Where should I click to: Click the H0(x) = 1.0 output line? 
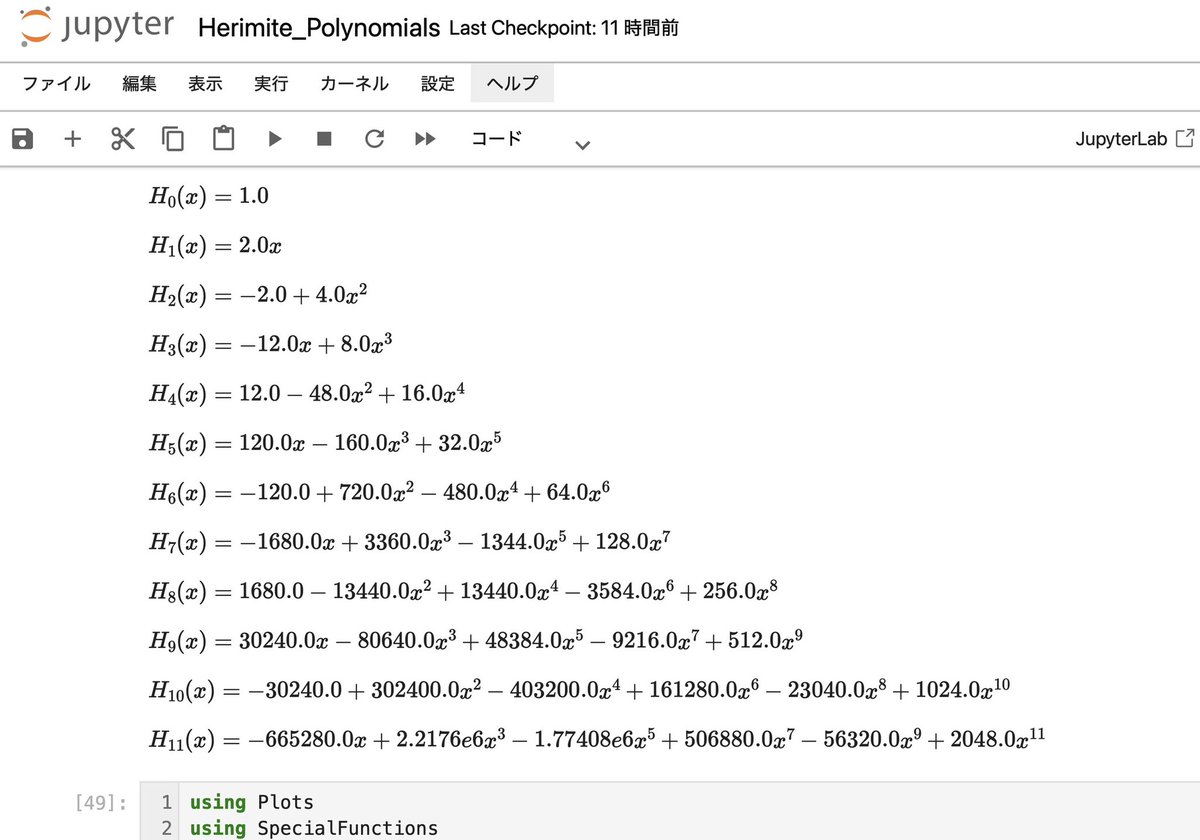(209, 196)
